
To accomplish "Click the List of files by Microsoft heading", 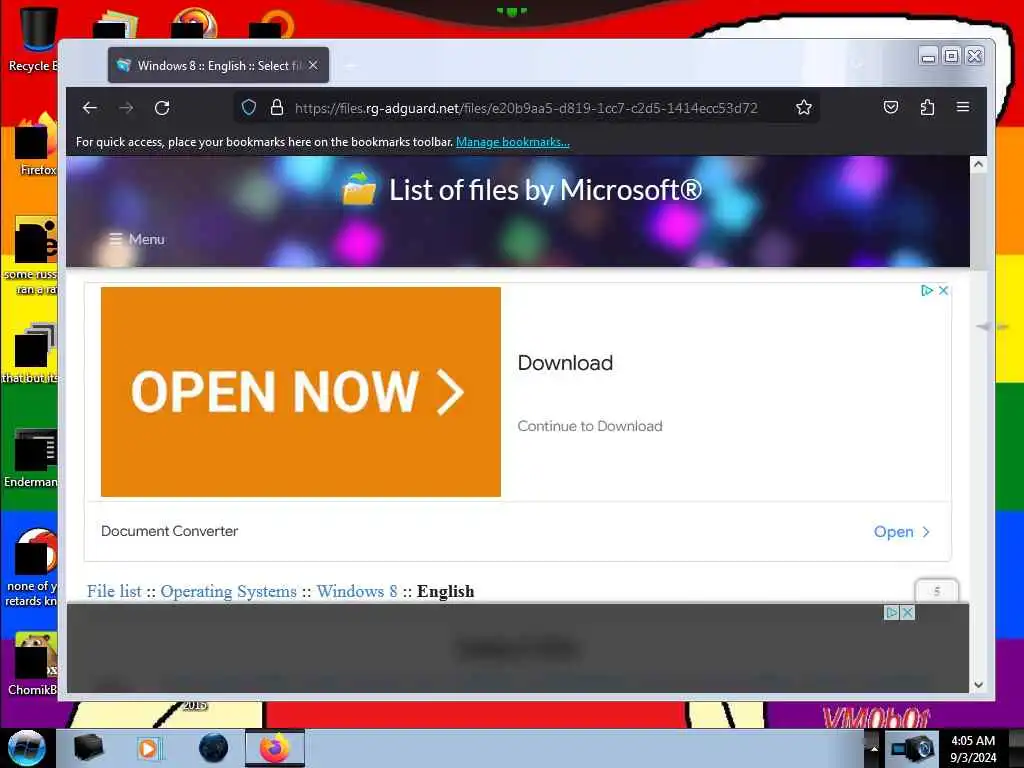I will (x=545, y=190).
